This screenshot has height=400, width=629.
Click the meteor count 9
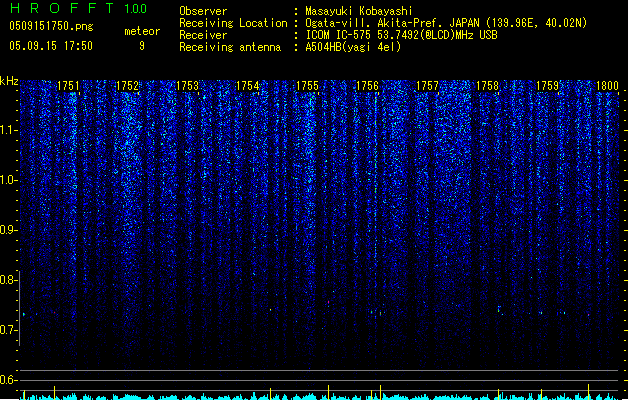click(142, 46)
